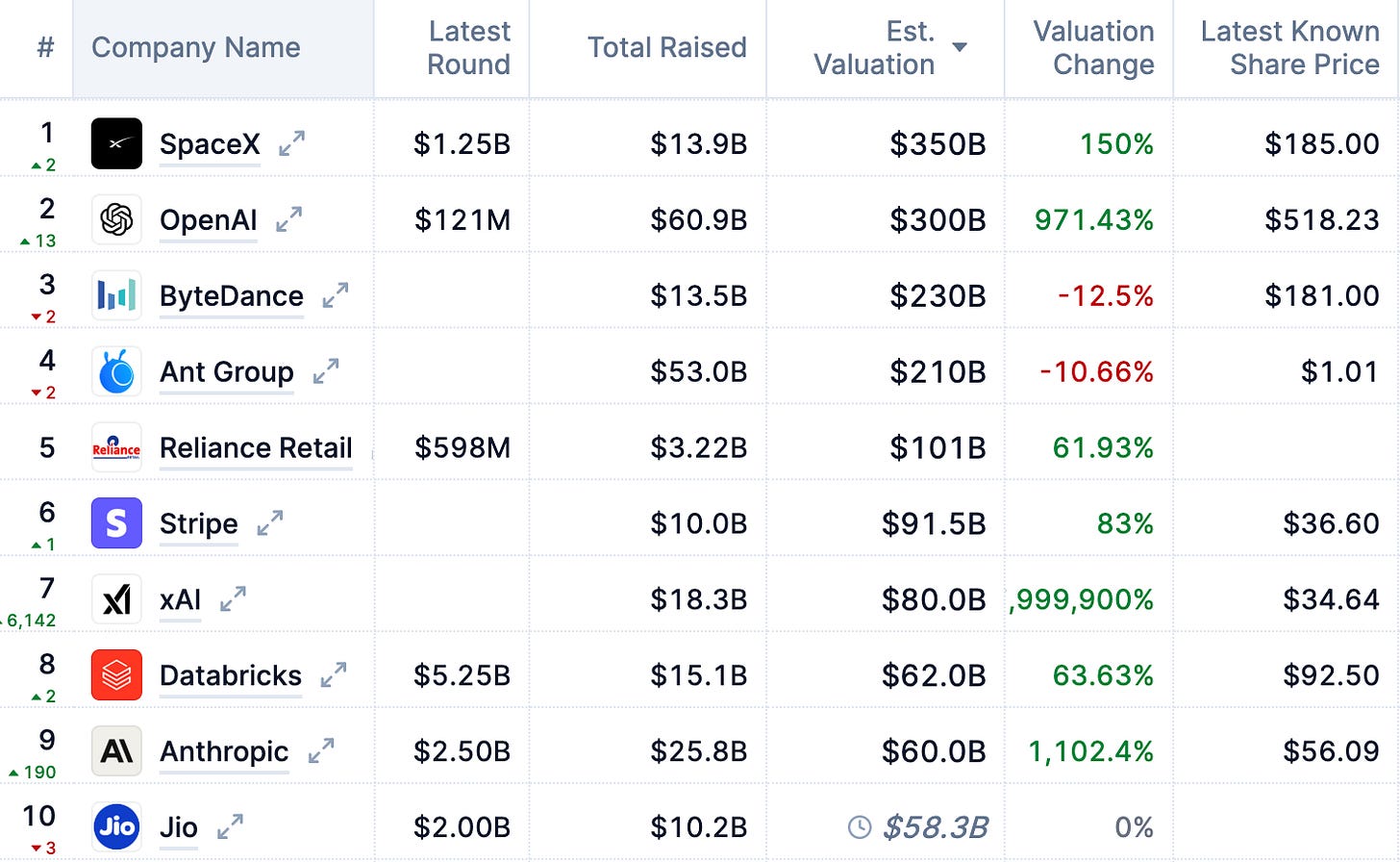Sort by Latest Known Share Price header
The width and height of the screenshot is (1400, 862).
[x=1290, y=48]
